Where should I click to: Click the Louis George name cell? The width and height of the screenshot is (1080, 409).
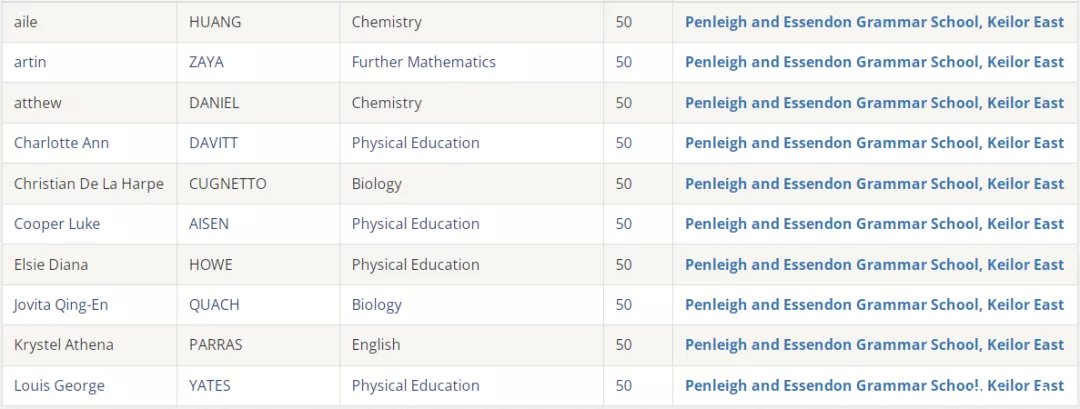coord(89,386)
